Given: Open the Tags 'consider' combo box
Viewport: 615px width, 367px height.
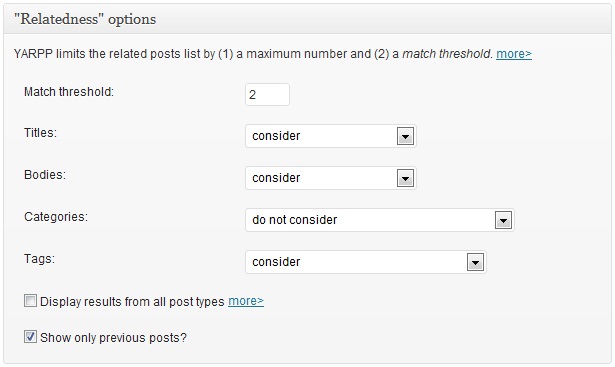Looking at the screenshot, I should click(366, 262).
